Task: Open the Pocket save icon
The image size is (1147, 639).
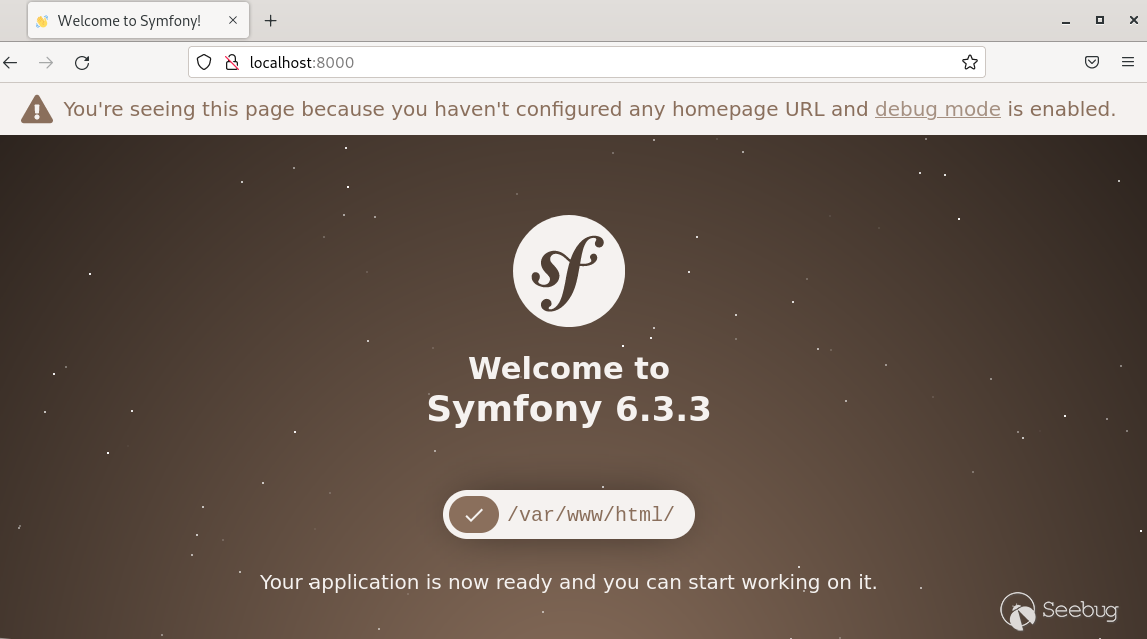Action: tap(1092, 63)
